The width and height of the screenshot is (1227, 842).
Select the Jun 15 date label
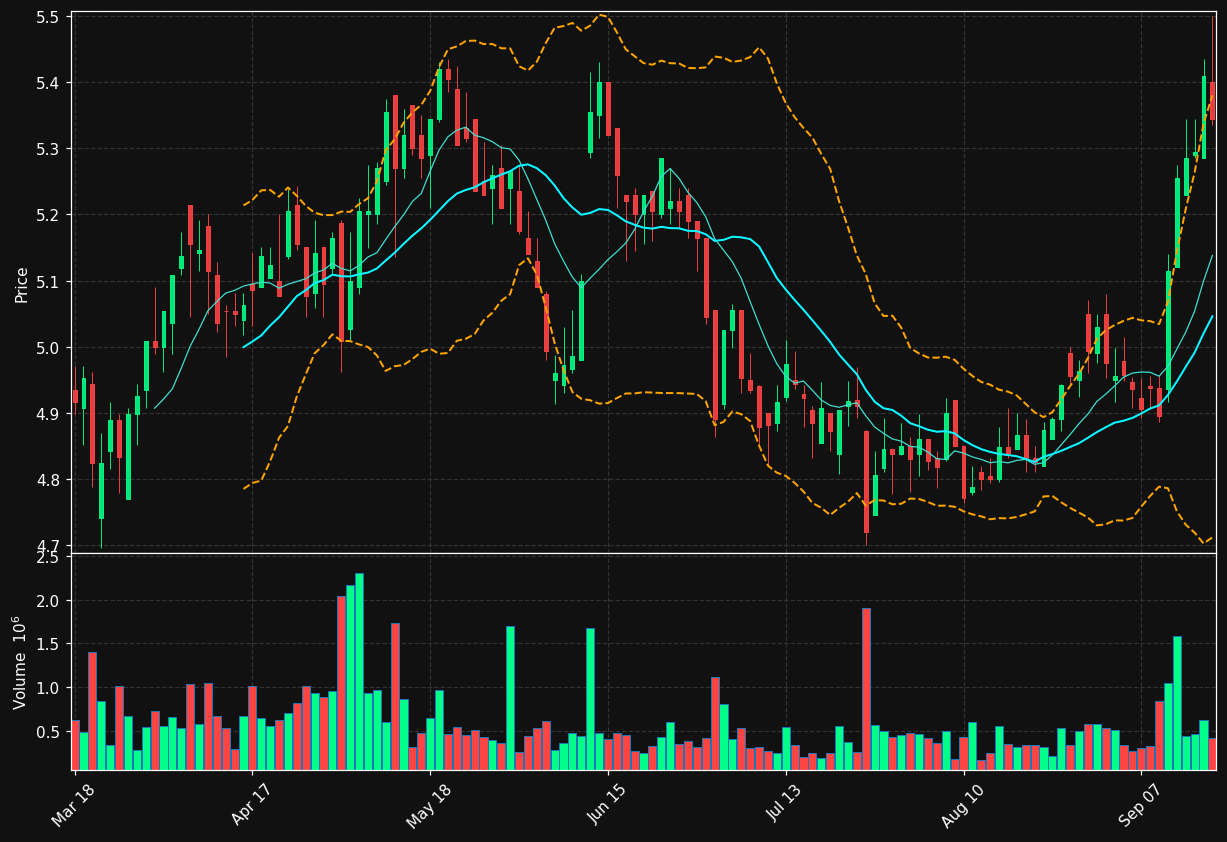click(606, 803)
